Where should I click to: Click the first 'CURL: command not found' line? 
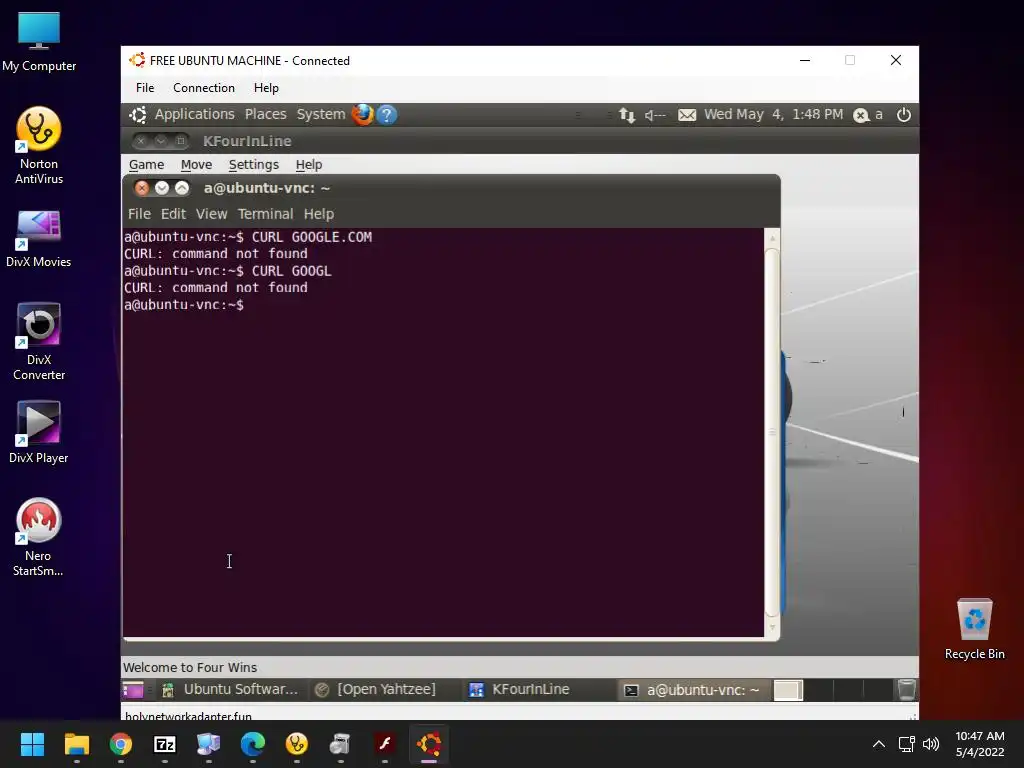coord(216,253)
